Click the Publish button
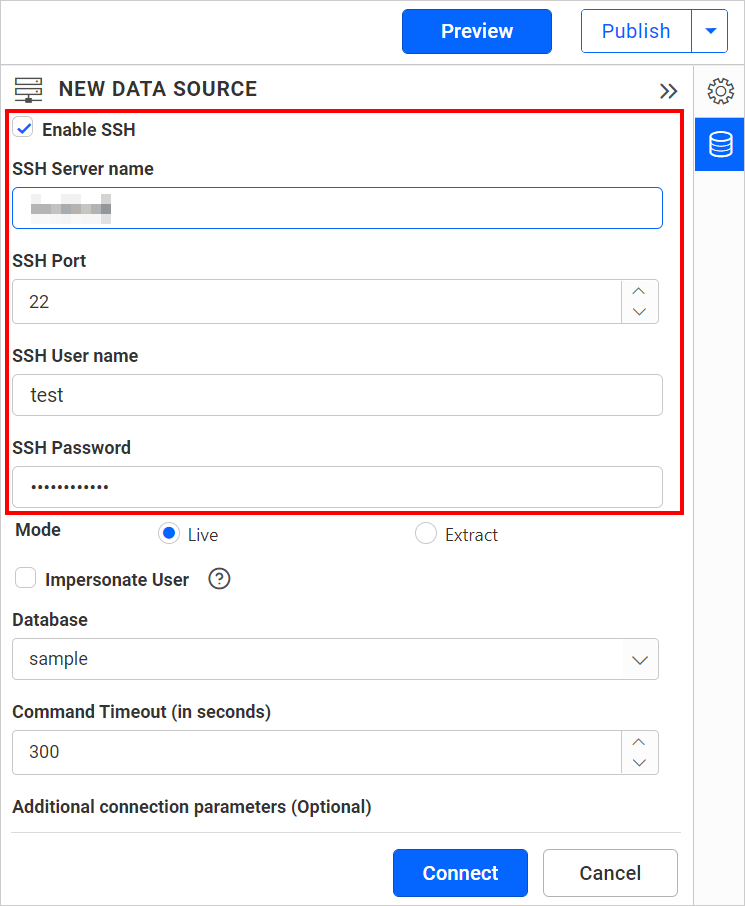Screen dimensions: 745x906 tap(635, 31)
